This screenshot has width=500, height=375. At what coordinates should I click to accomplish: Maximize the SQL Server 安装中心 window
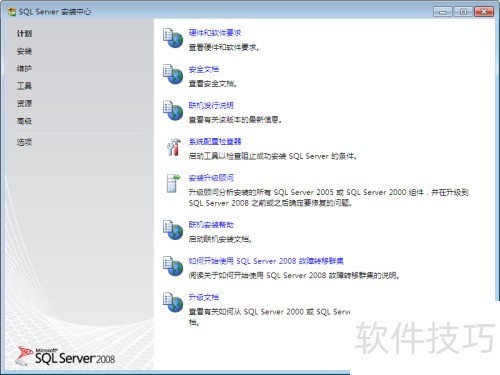pos(463,12)
